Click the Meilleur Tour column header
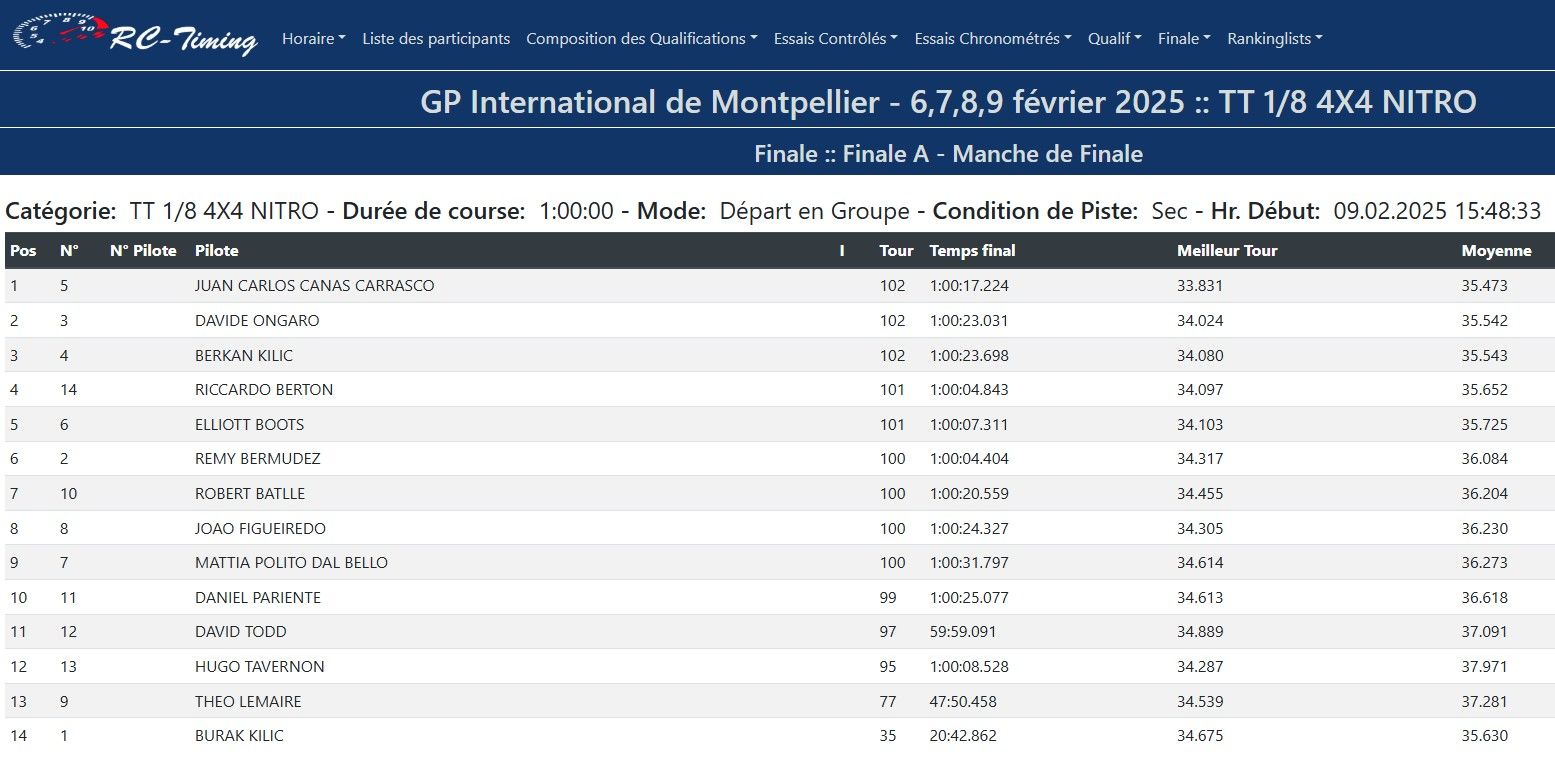This screenshot has height=767, width=1555. [1227, 251]
